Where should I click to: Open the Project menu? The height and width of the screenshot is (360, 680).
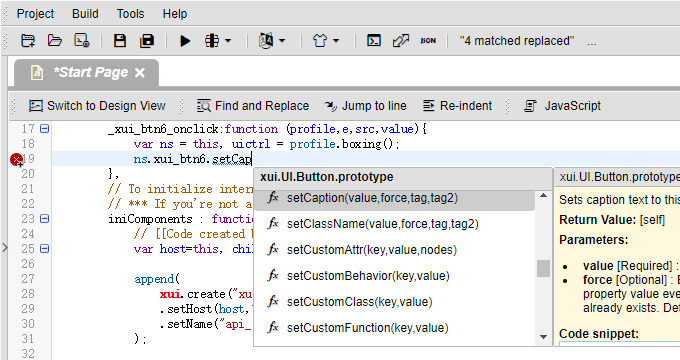click(35, 14)
